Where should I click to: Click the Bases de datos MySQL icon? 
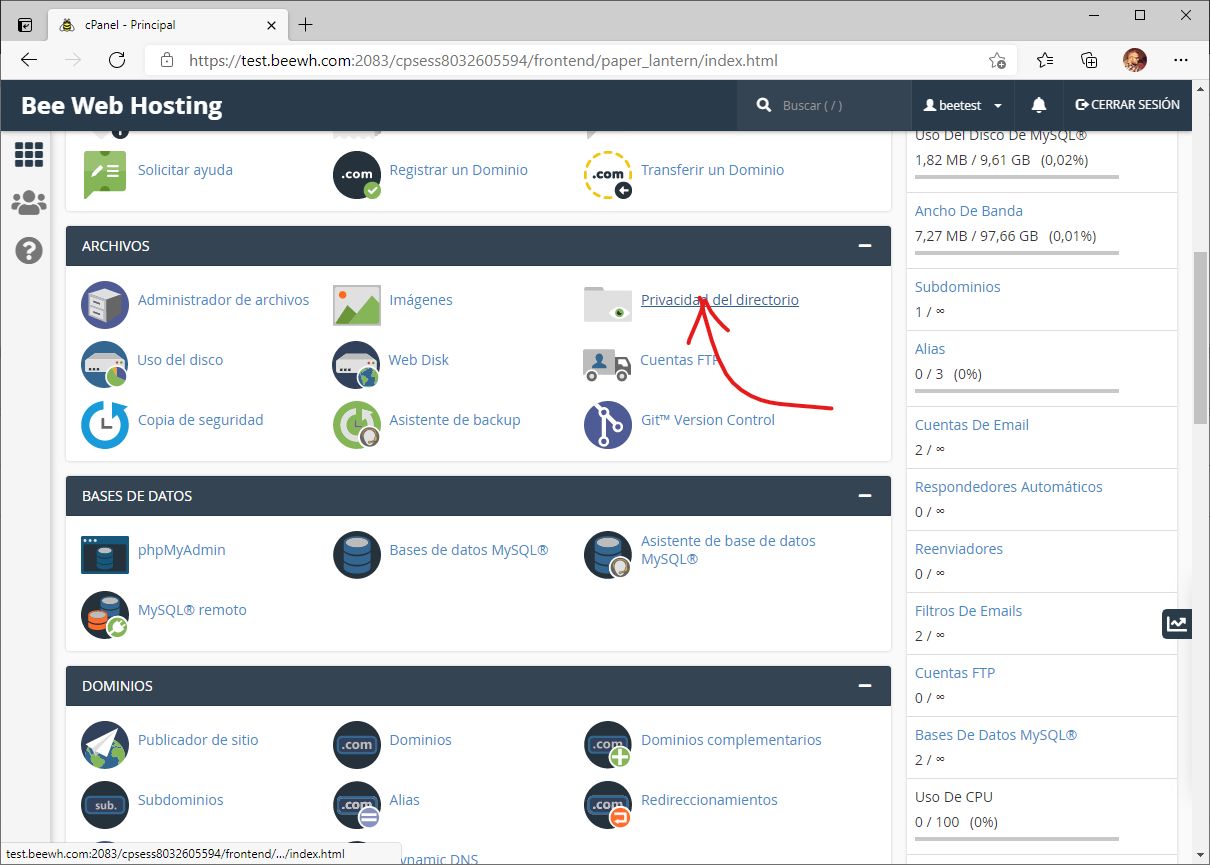[x=357, y=555]
